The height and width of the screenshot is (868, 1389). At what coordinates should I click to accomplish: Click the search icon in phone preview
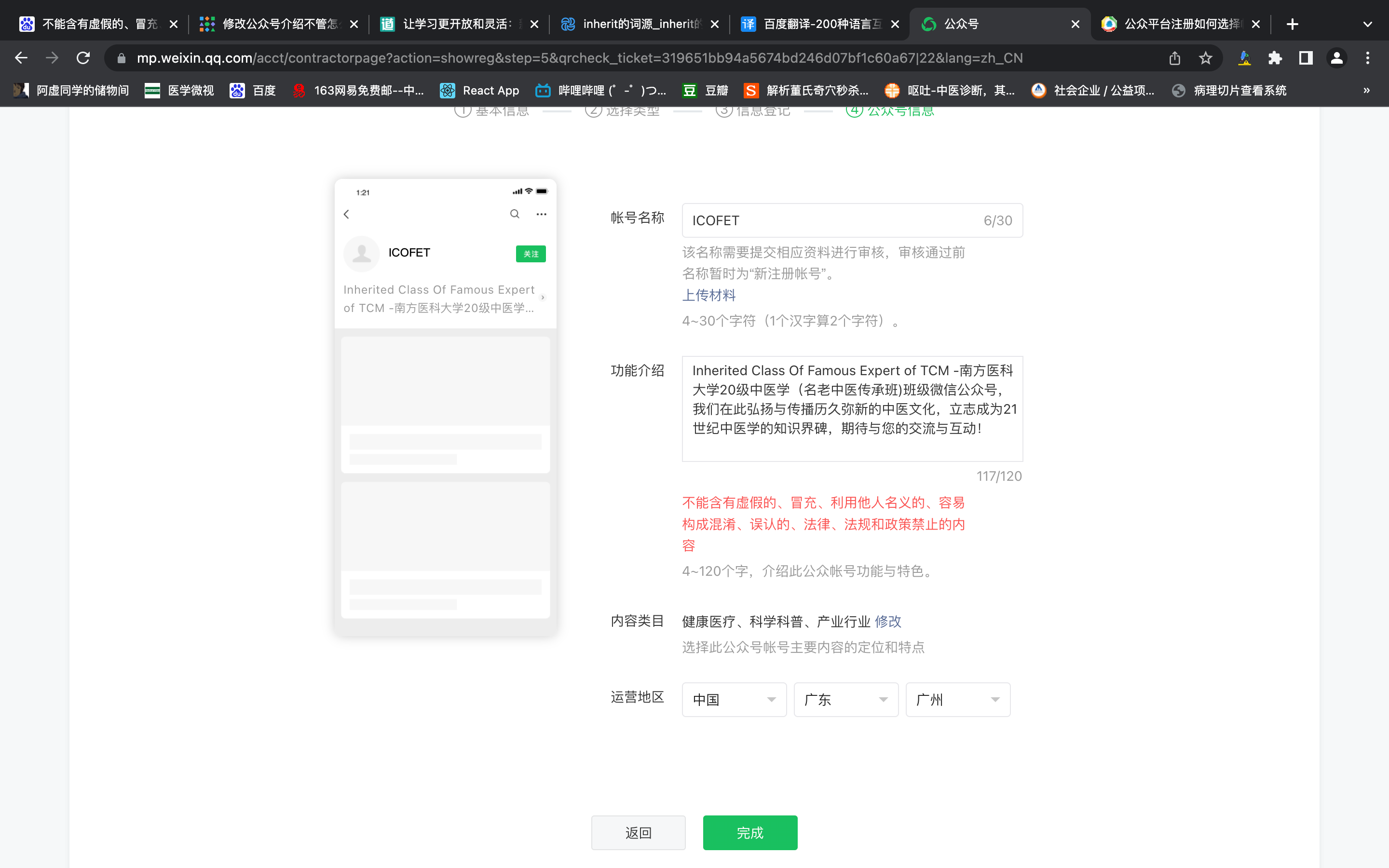coord(515,214)
